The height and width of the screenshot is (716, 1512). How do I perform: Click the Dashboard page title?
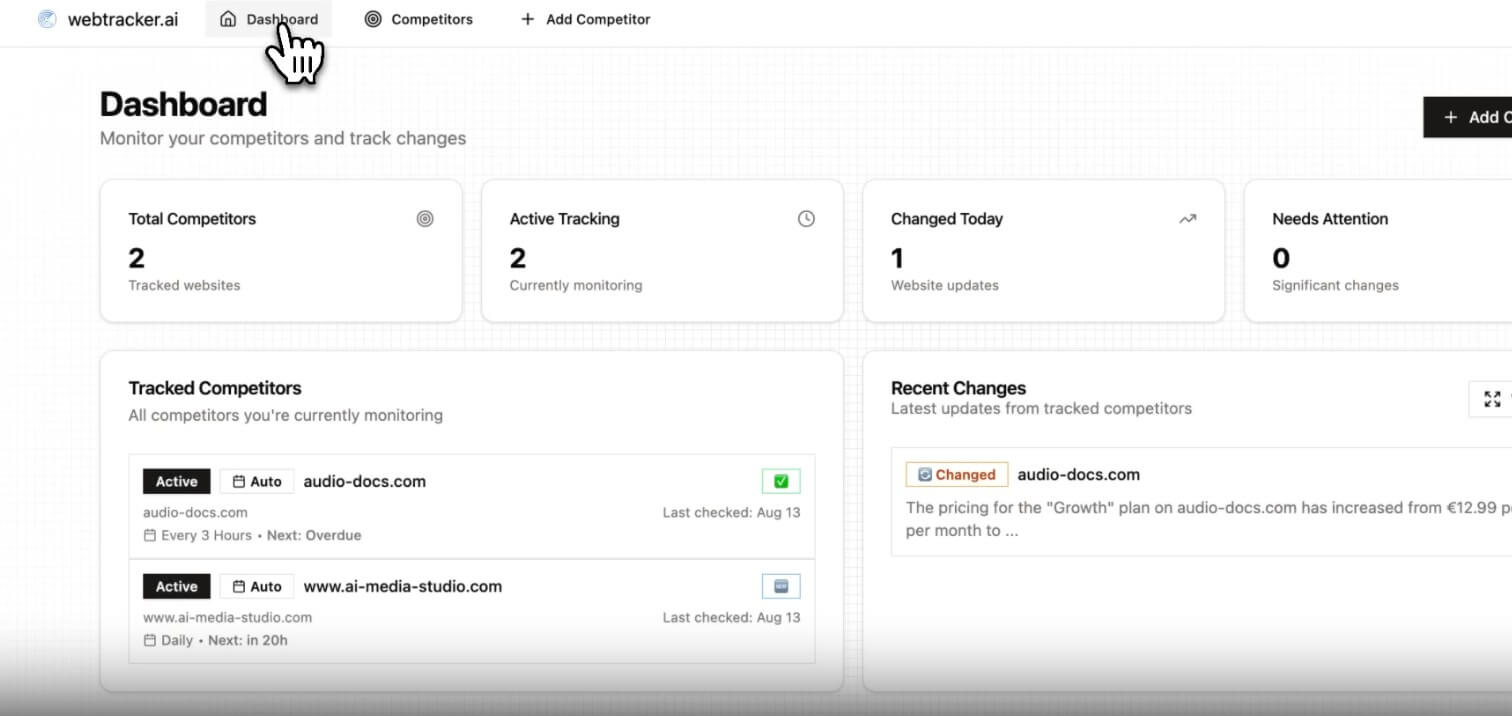pyautogui.click(x=184, y=104)
